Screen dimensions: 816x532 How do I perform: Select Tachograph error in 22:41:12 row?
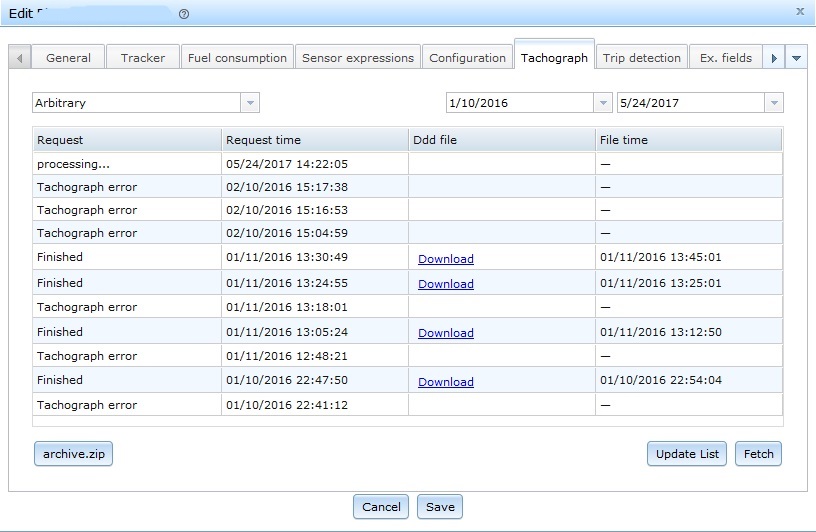[87, 404]
